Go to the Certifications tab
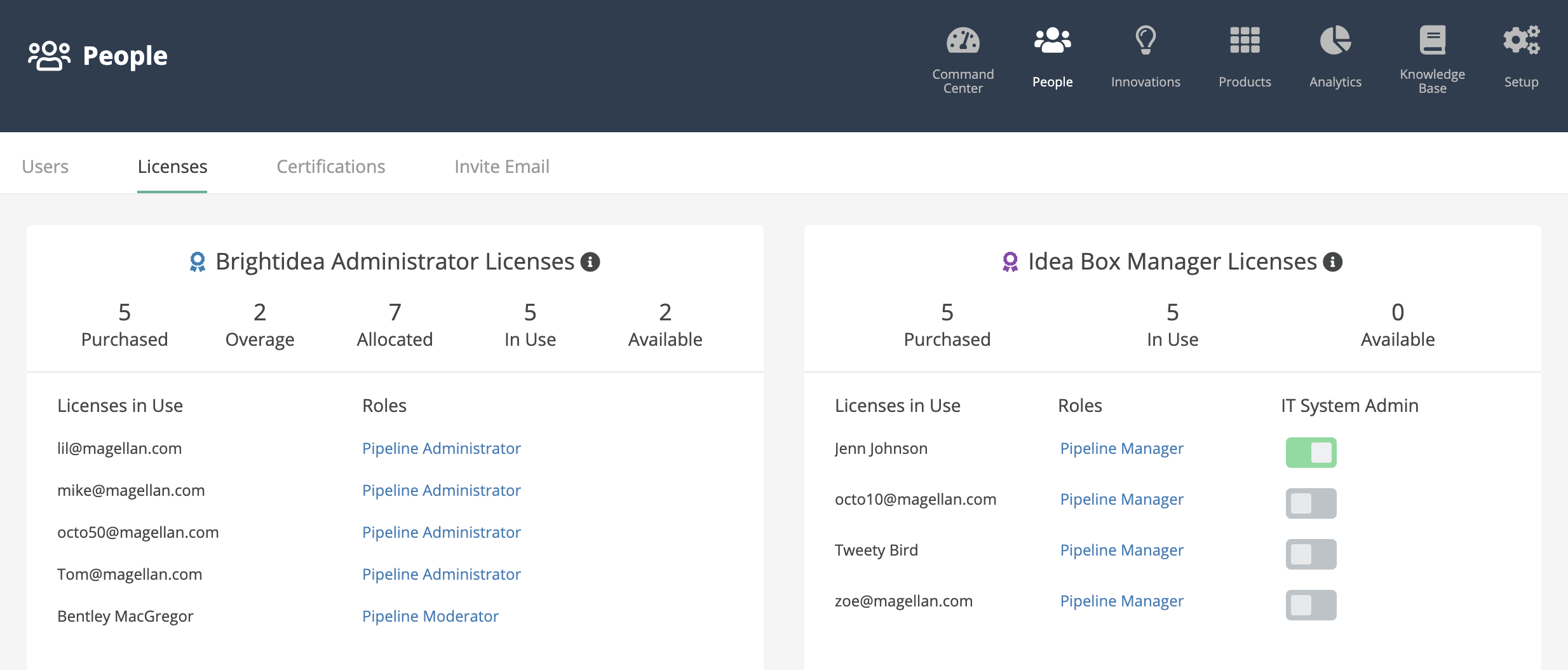 [x=331, y=167]
